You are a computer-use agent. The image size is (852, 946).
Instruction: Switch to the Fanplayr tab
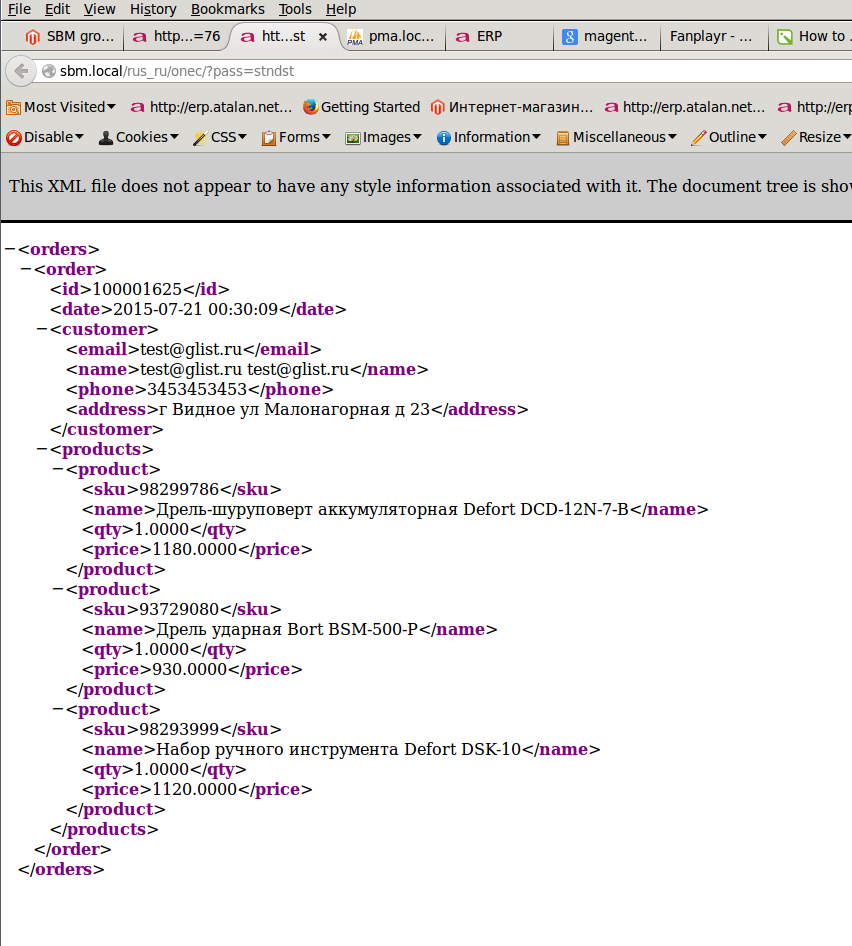coord(714,37)
